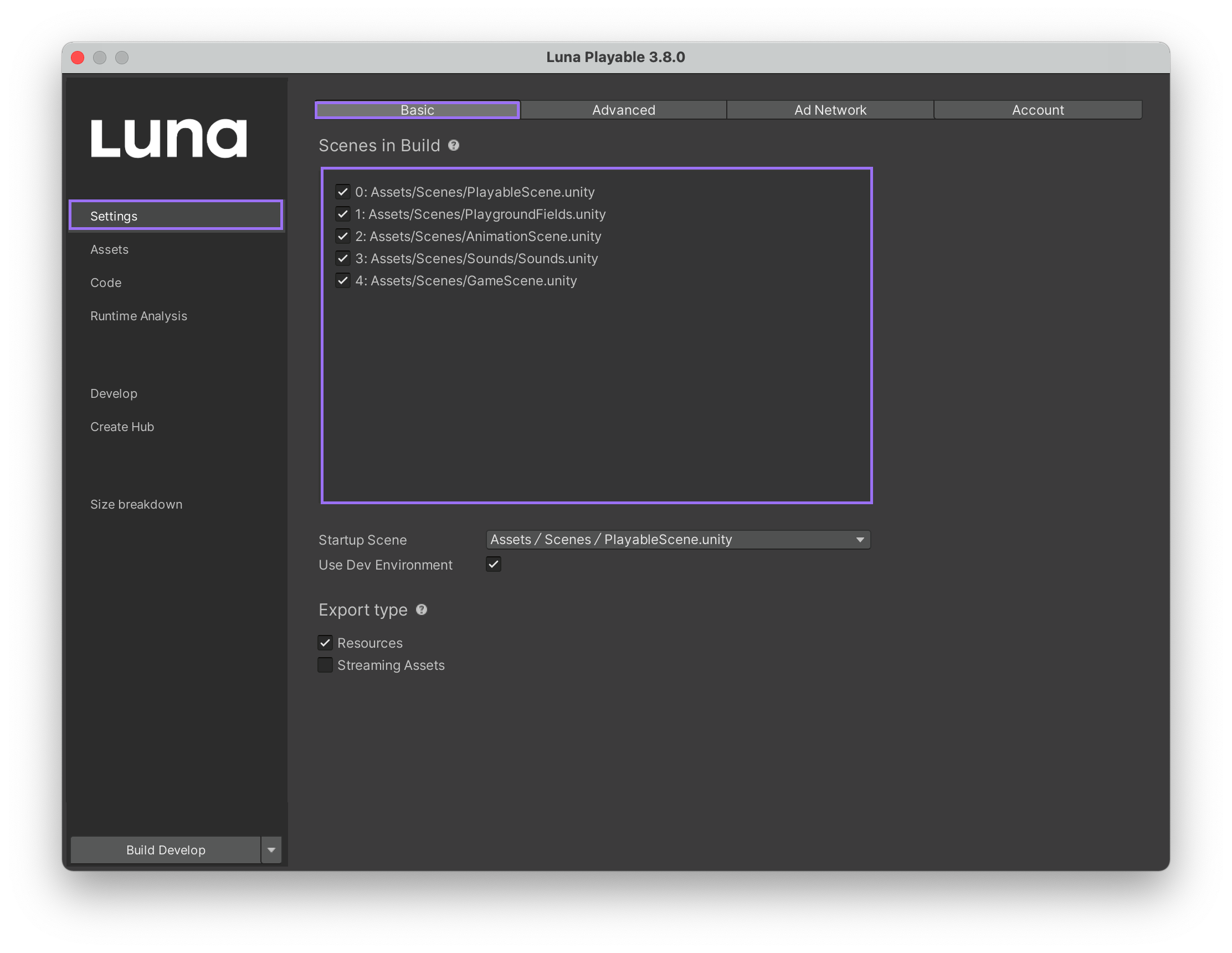The height and width of the screenshot is (953, 1232).
Task: Click the Luna Playable 3.8.0 title
Action: (x=616, y=57)
